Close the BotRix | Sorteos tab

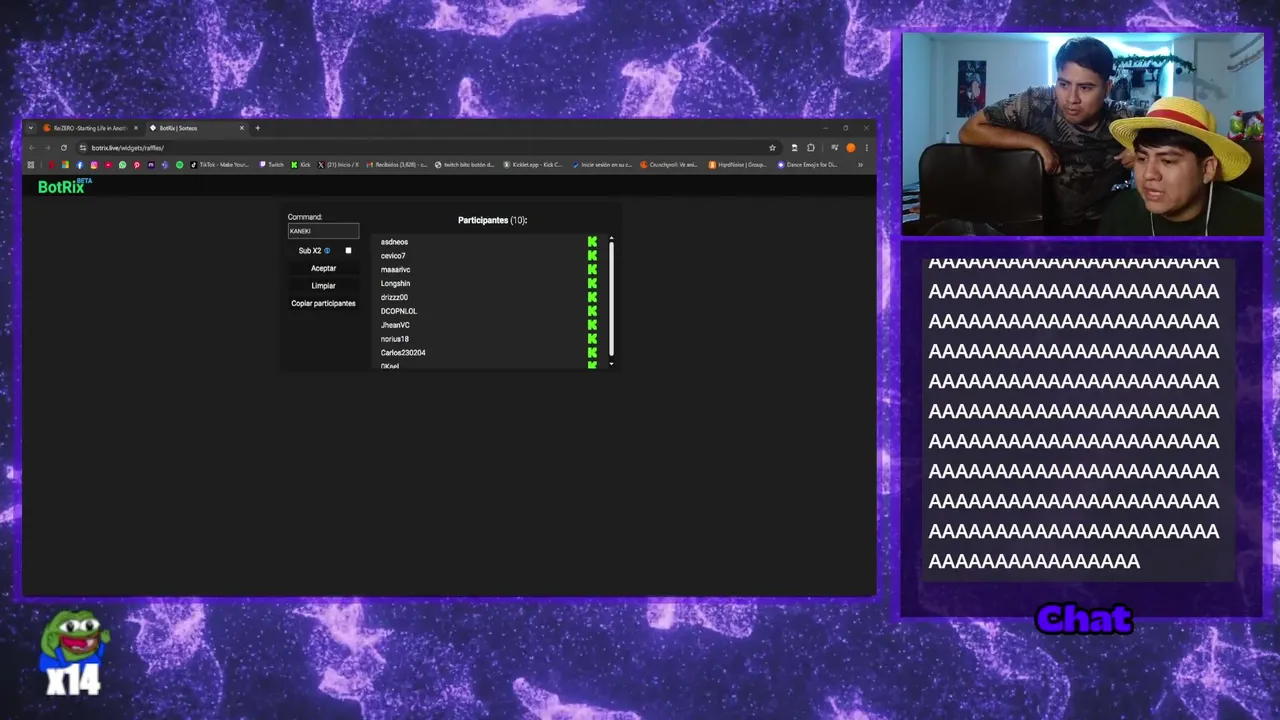click(241, 128)
